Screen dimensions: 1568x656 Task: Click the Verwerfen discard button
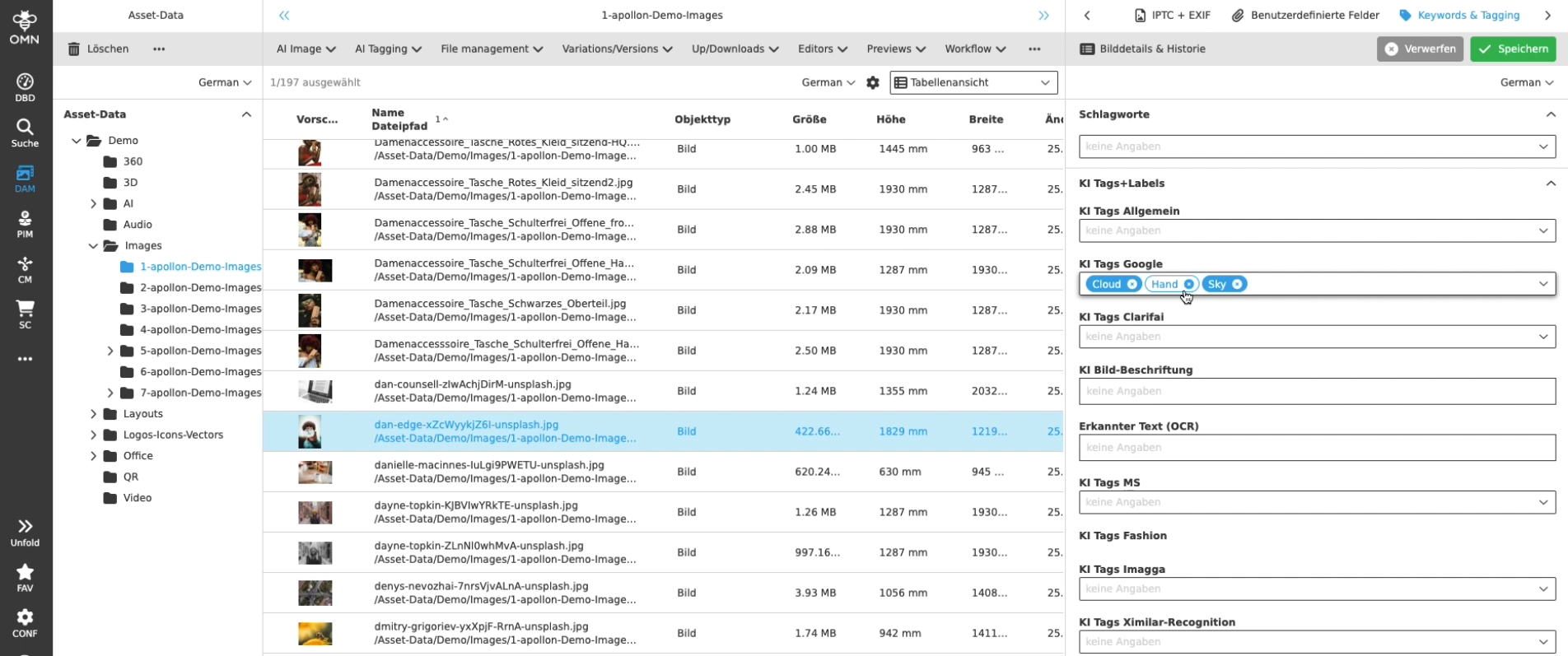pos(1420,49)
